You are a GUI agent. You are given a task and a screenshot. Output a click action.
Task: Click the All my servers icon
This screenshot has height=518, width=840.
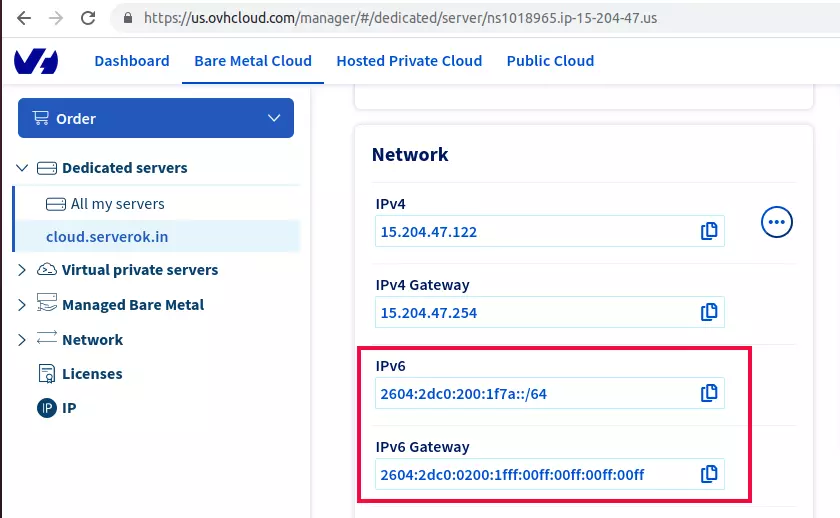pos(56,204)
